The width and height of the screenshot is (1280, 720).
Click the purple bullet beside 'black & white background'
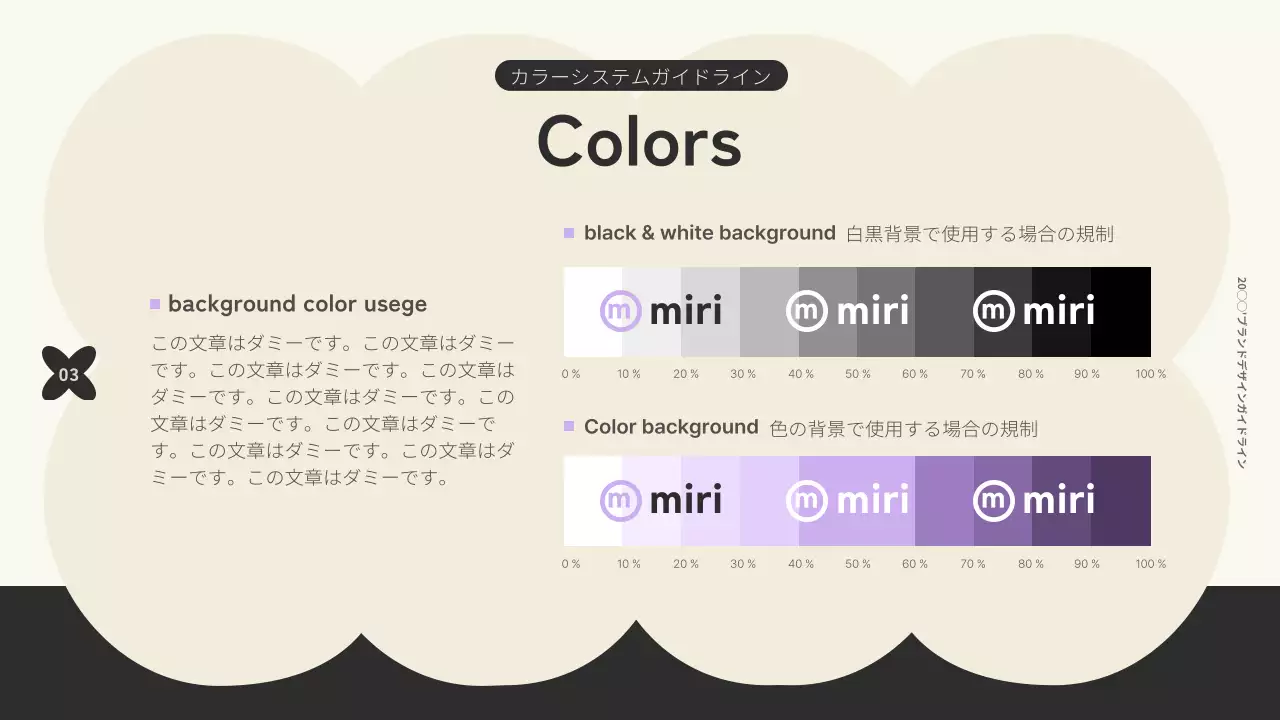point(569,233)
